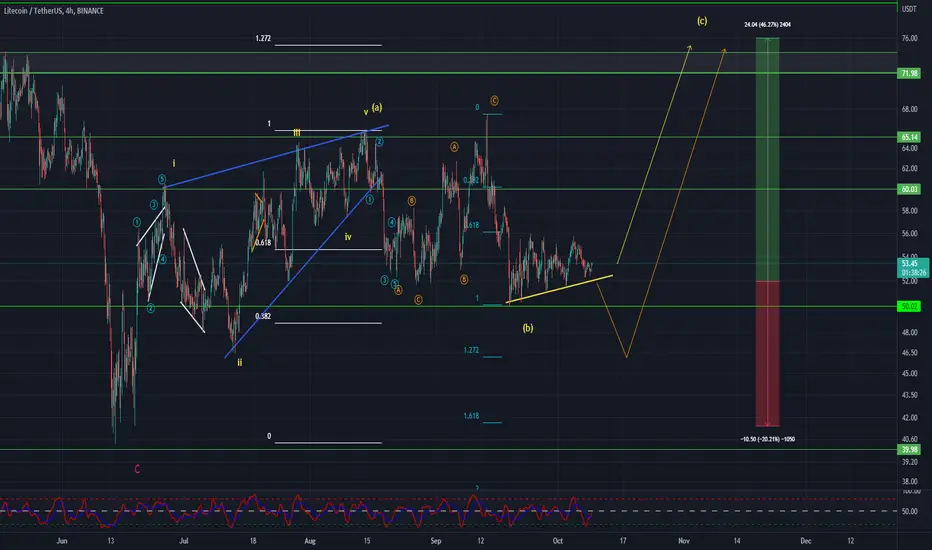The image size is (932, 550).
Task: Select the 60.03 green price level label
Action: click(909, 189)
